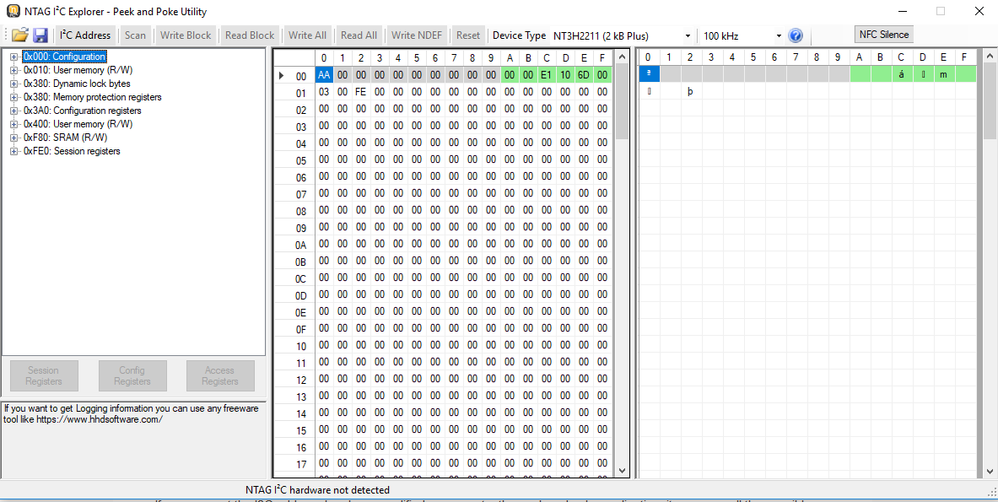Expand the 0x400: User memory node
The width and height of the screenshot is (998, 502).
tap(14, 124)
